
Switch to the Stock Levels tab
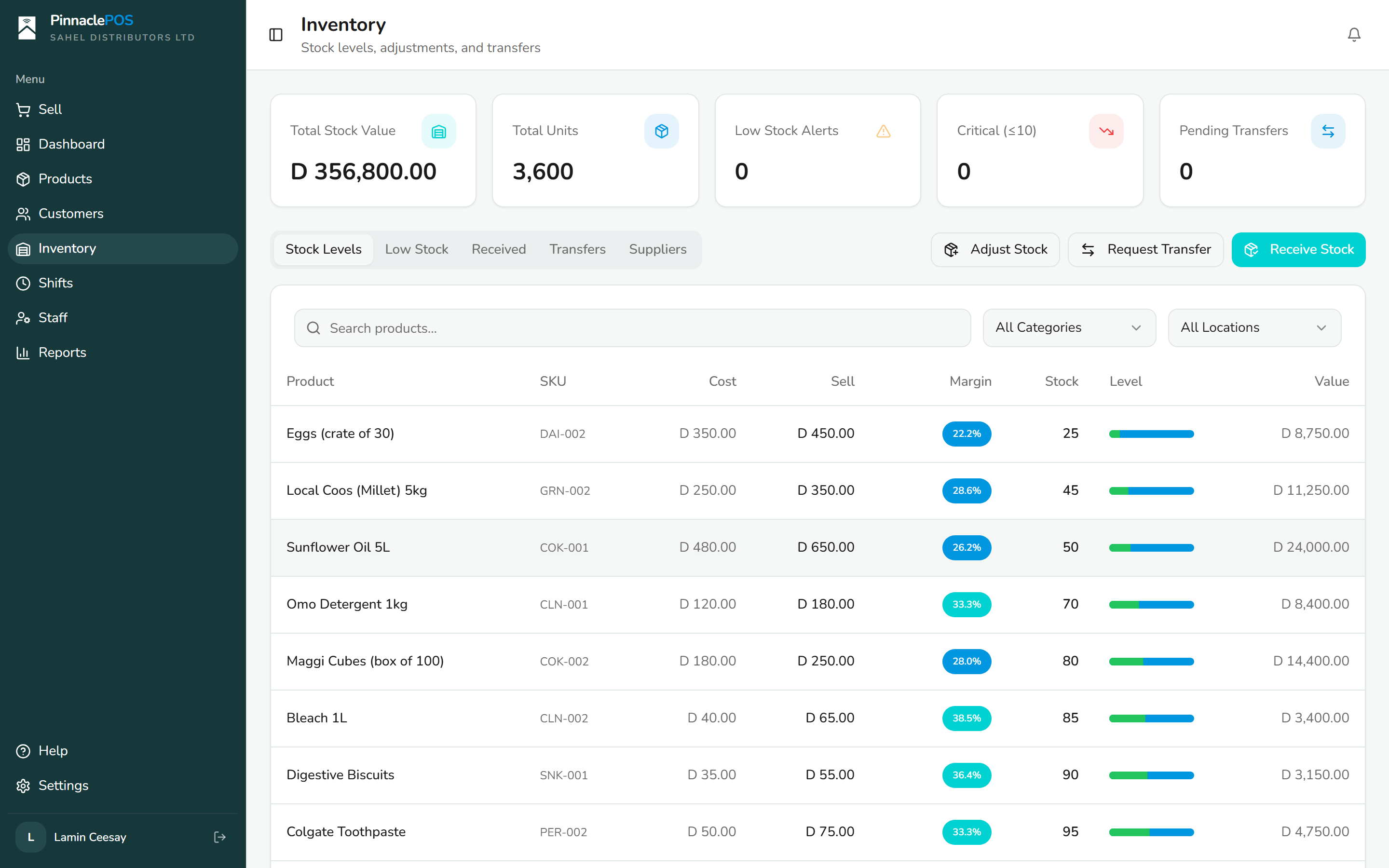tap(323, 249)
